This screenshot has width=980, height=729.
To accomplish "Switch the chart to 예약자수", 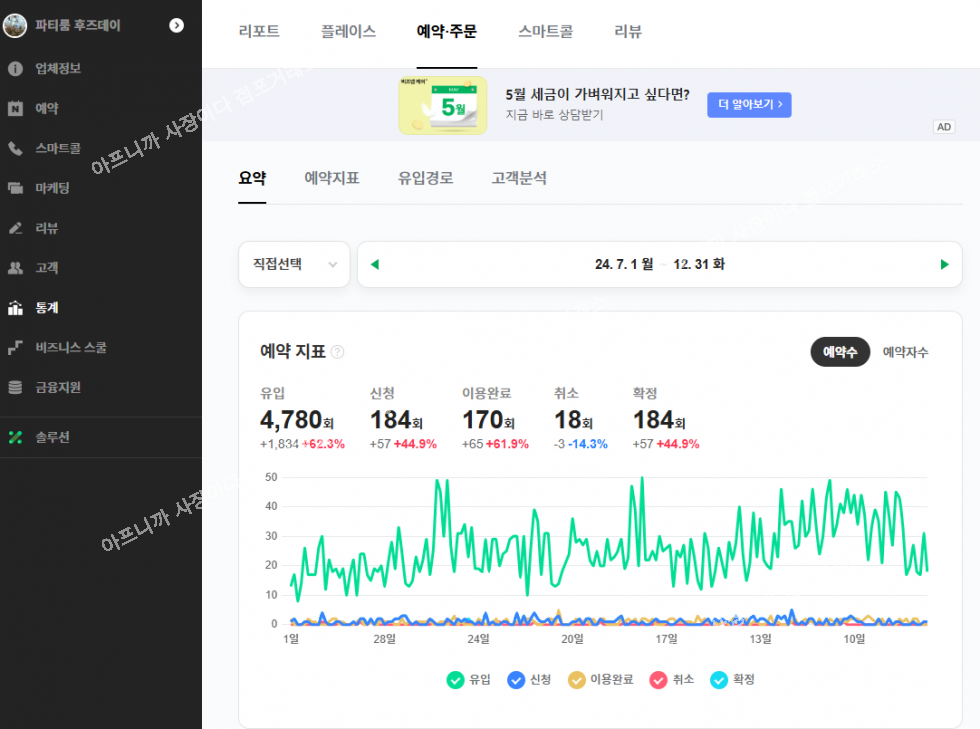I will pos(905,352).
